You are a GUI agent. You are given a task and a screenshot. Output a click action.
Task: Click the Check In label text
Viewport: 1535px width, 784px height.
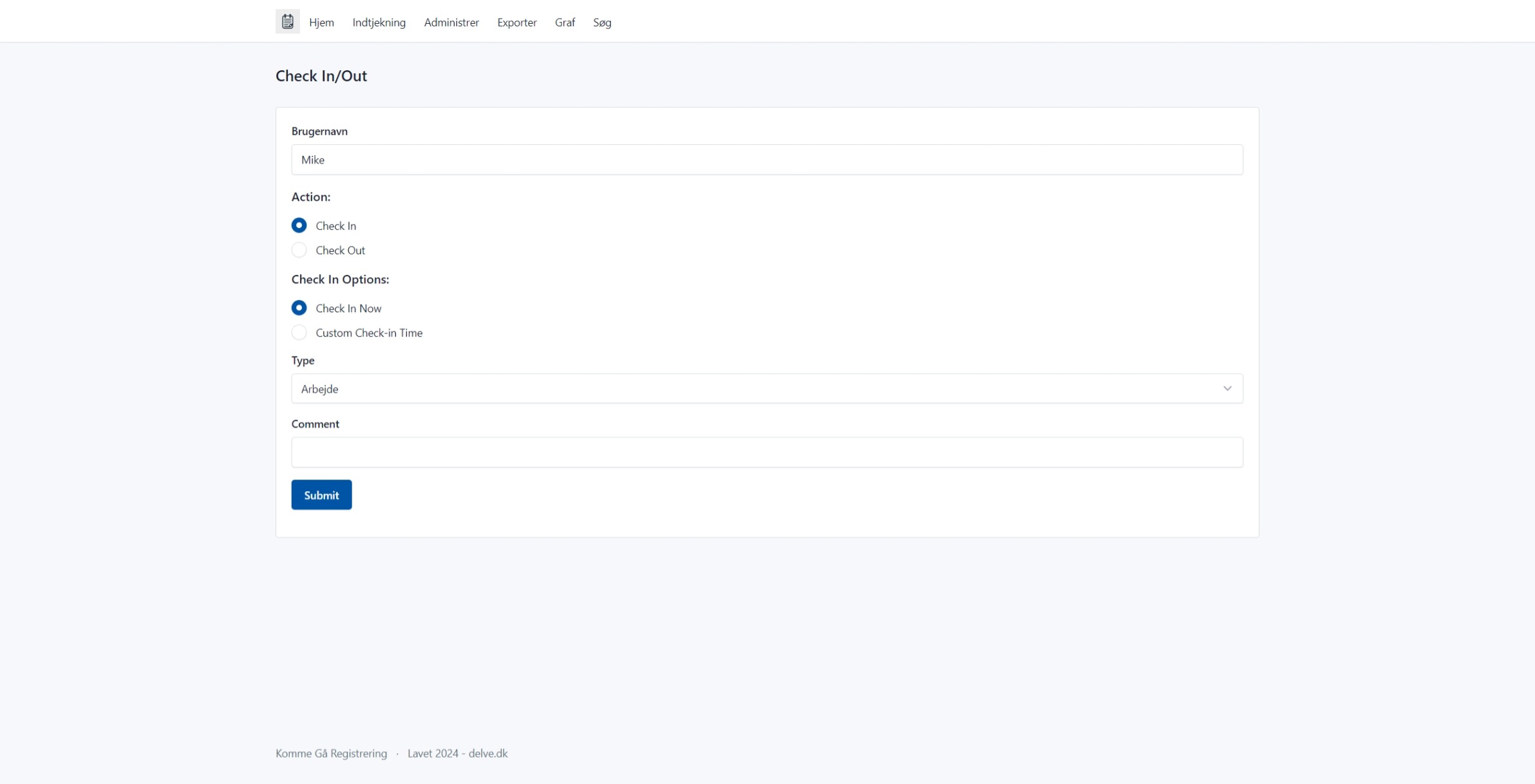click(x=335, y=226)
